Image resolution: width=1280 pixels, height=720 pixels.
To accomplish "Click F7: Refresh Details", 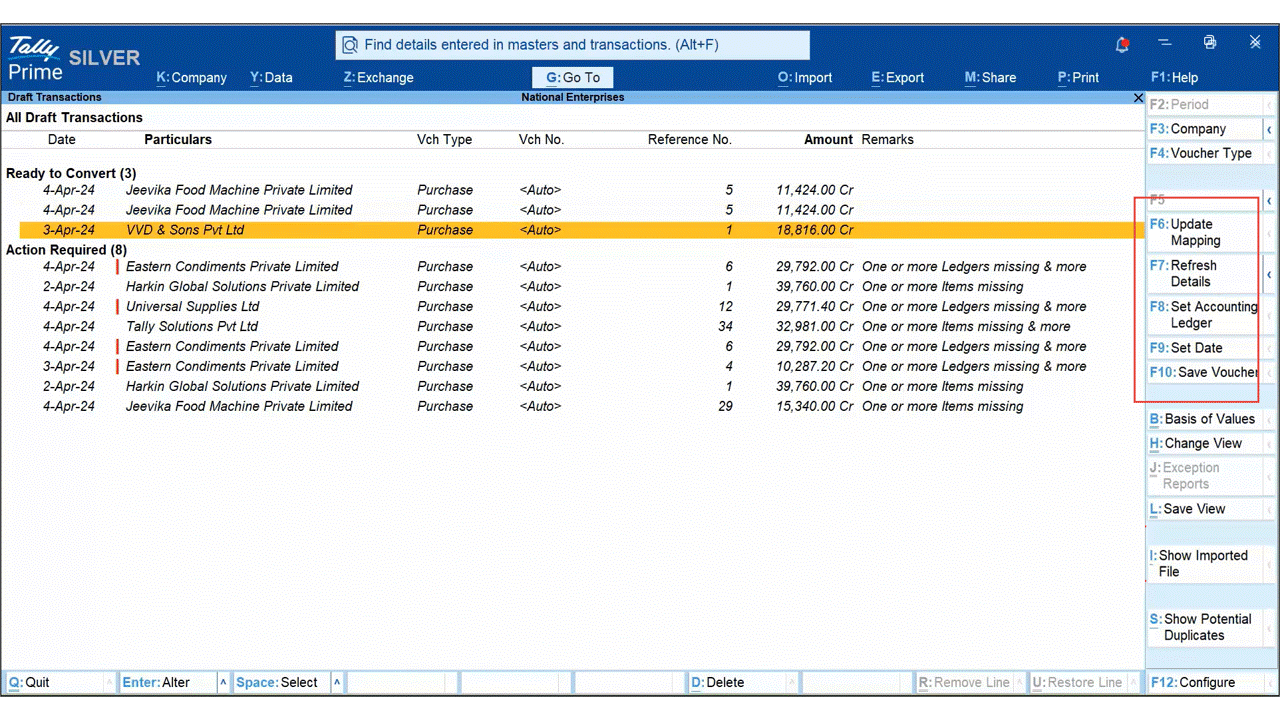I will 1205,273.
